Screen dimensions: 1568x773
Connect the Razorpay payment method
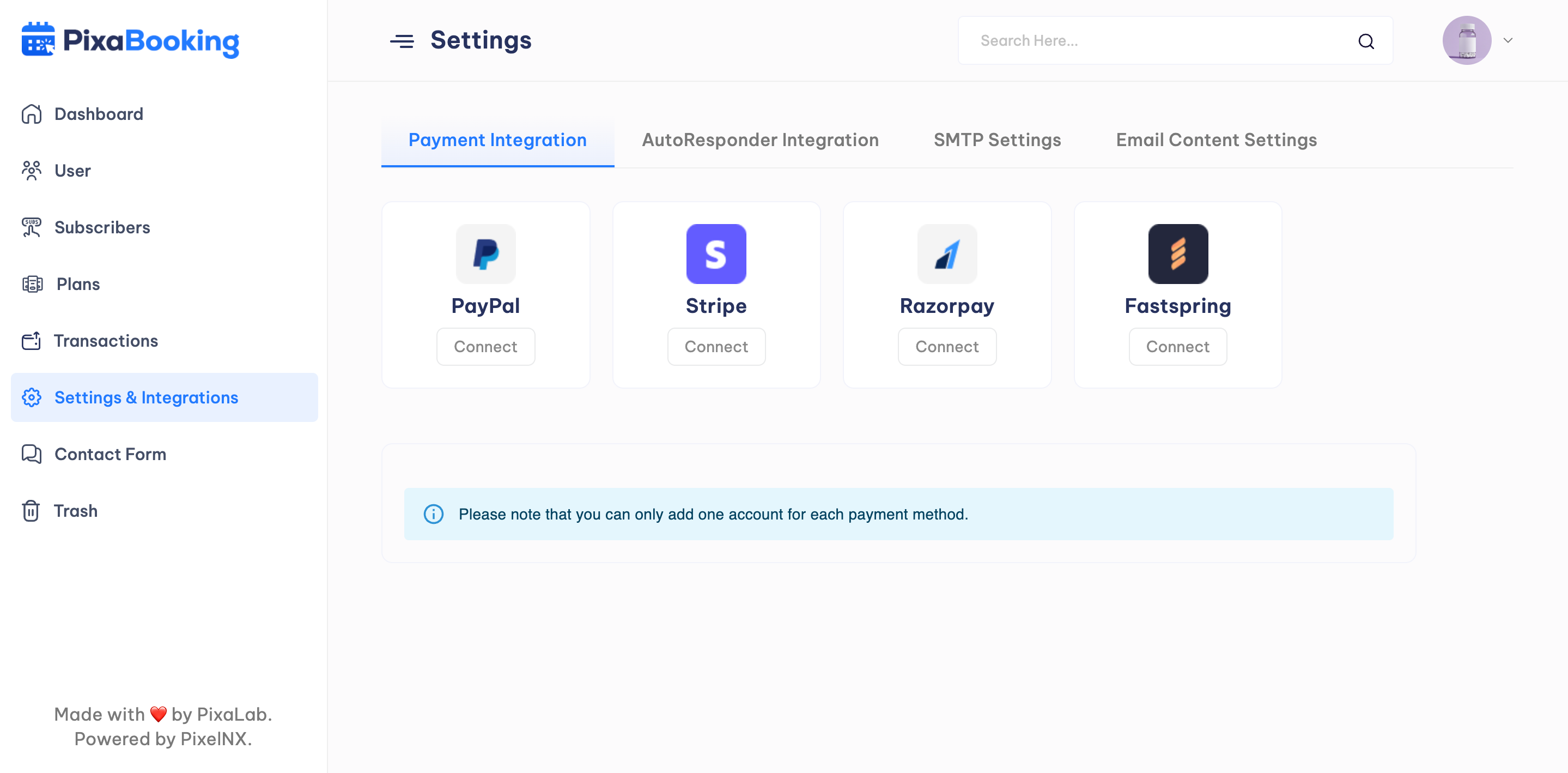click(947, 347)
